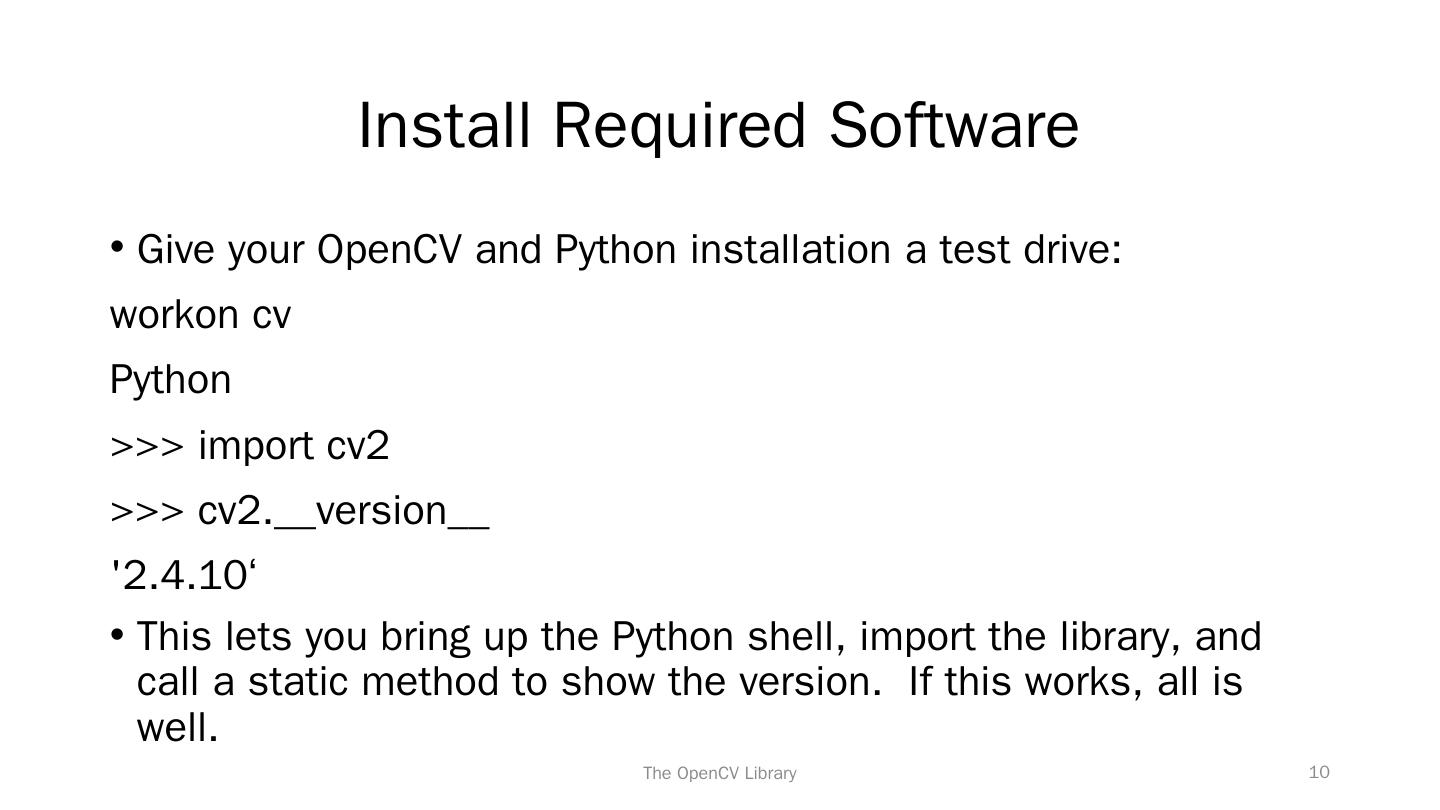Click the word "OpenCV" in the first bullet
1440x810 pixels.
(x=390, y=250)
